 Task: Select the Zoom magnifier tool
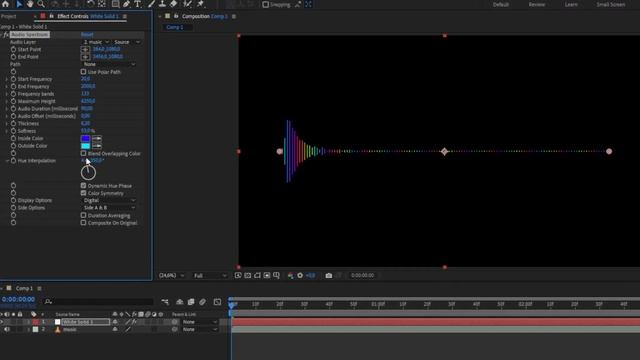41,4
